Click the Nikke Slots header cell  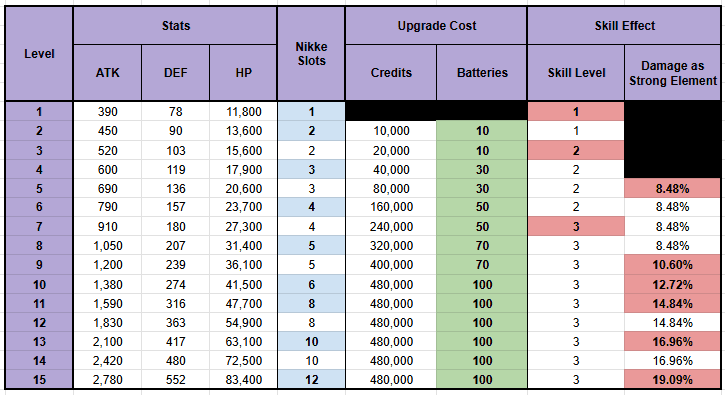click(311, 54)
